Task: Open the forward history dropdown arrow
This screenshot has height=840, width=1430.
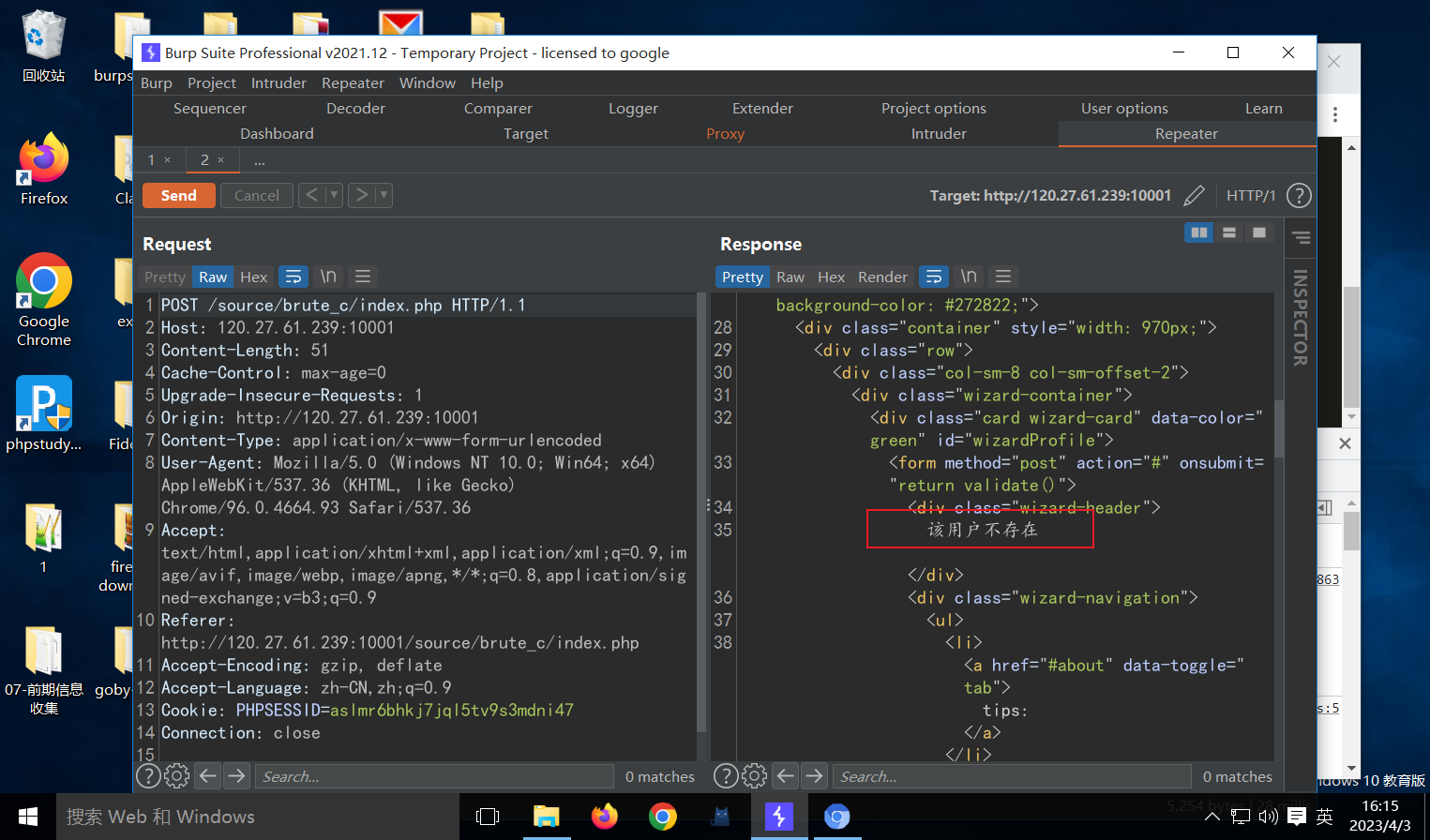Action: 384,195
